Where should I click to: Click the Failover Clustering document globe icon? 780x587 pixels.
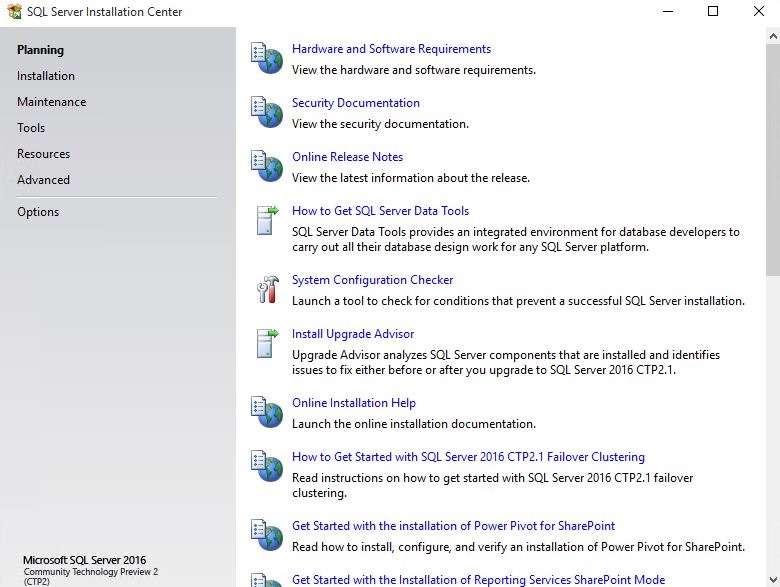click(x=267, y=466)
